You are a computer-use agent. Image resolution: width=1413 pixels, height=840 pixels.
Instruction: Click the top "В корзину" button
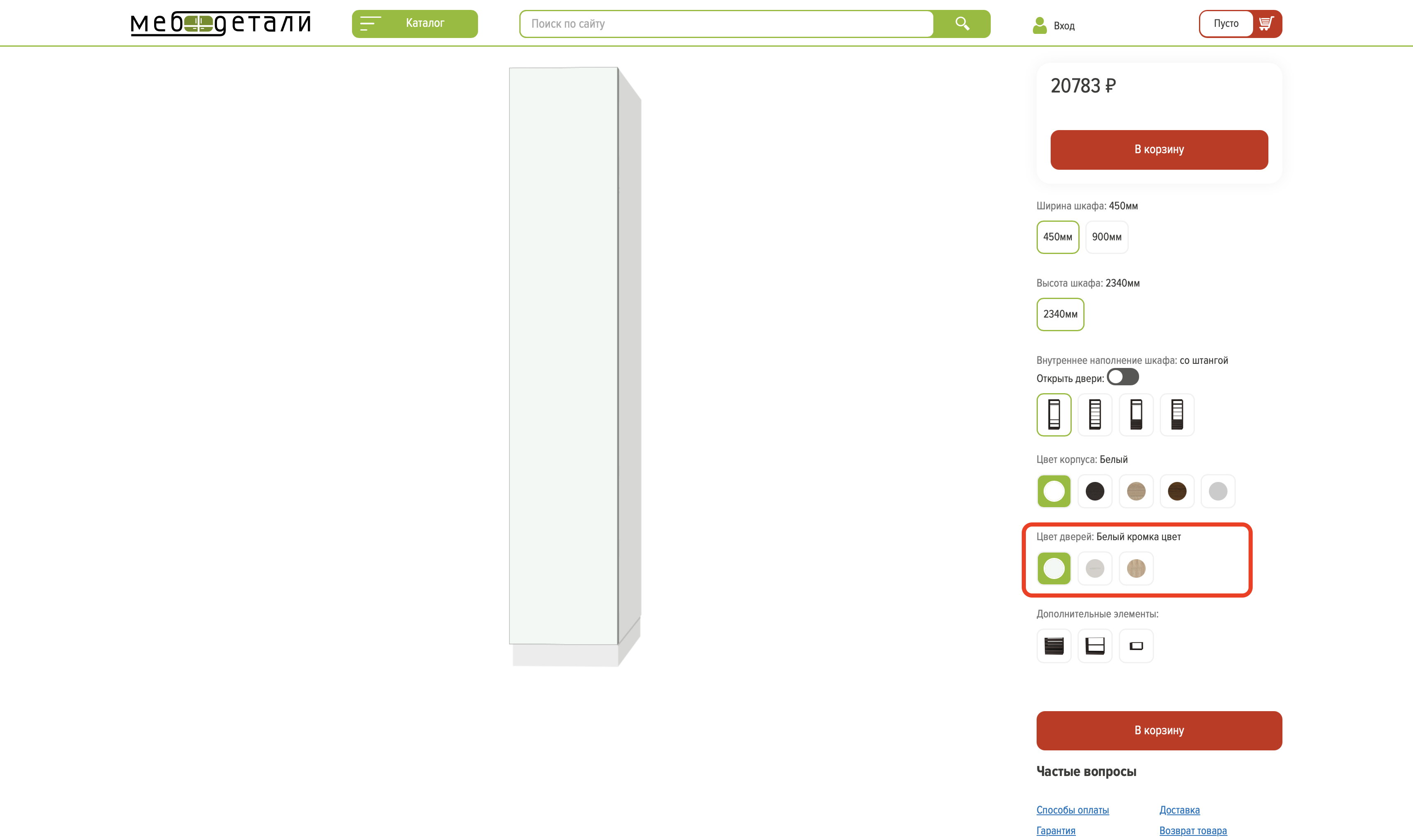tap(1159, 150)
